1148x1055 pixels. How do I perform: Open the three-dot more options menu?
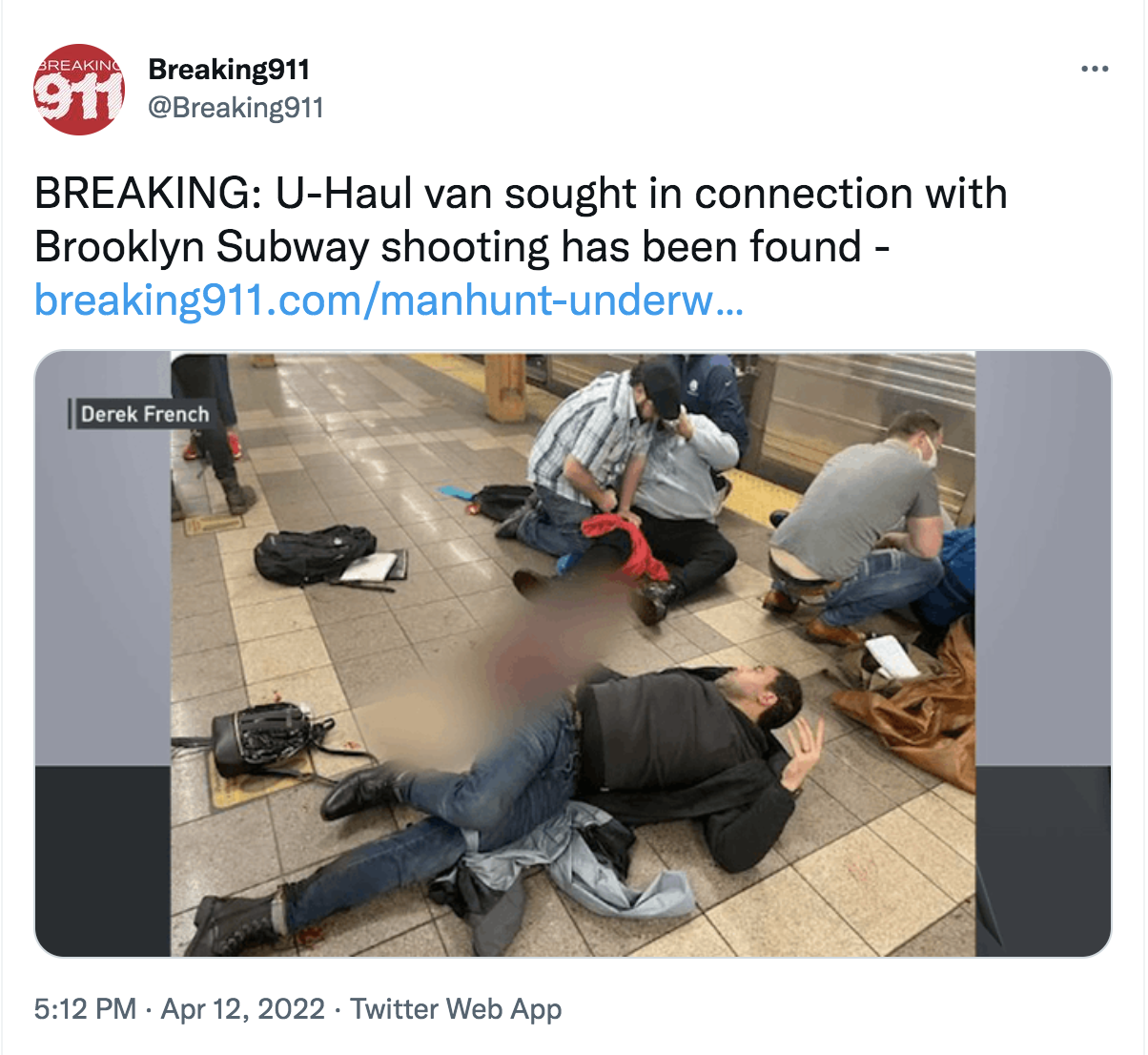pyautogui.click(x=1095, y=69)
